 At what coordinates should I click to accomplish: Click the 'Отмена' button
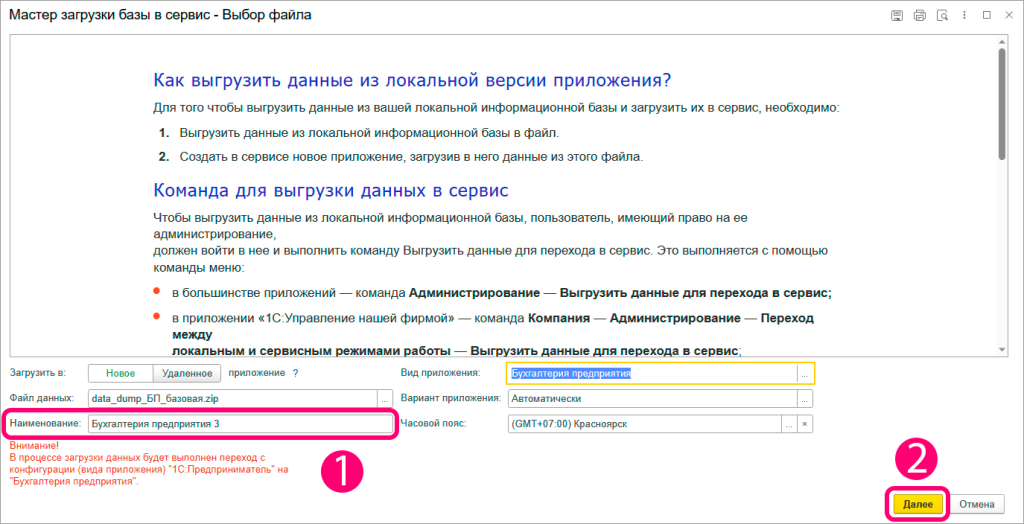(976, 504)
